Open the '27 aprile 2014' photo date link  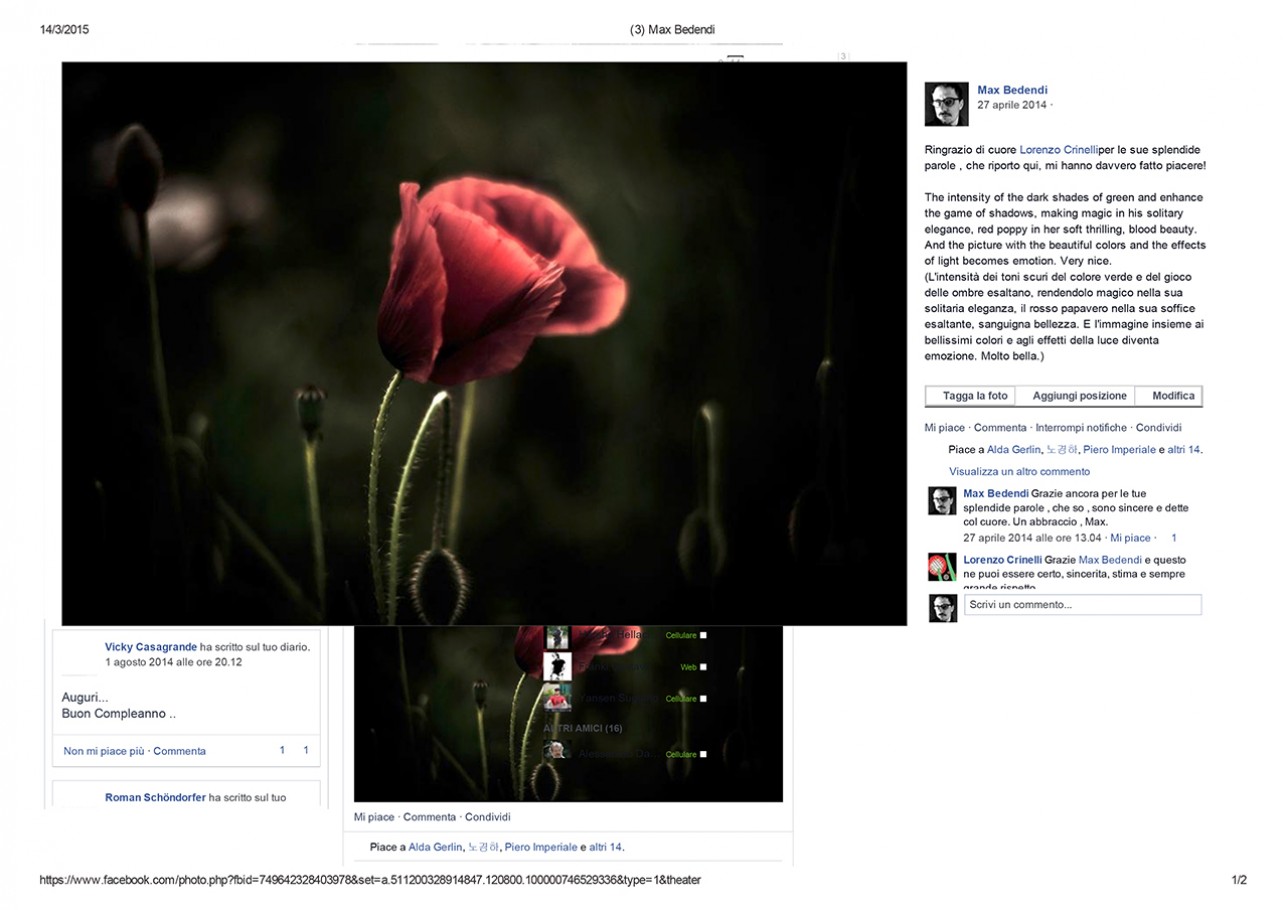point(1012,105)
